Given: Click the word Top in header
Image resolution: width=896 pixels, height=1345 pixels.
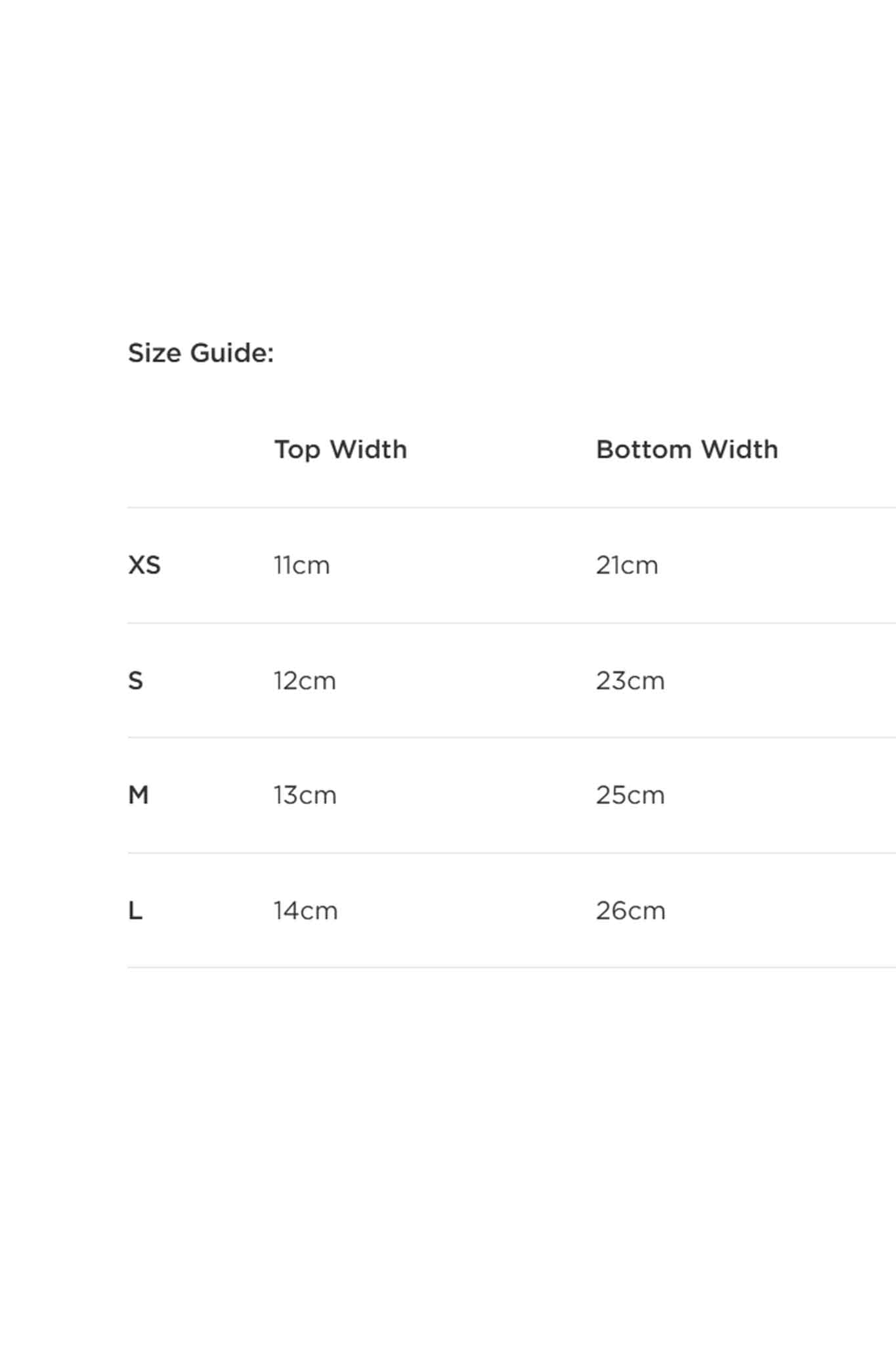Looking at the screenshot, I should pyautogui.click(x=297, y=451).
